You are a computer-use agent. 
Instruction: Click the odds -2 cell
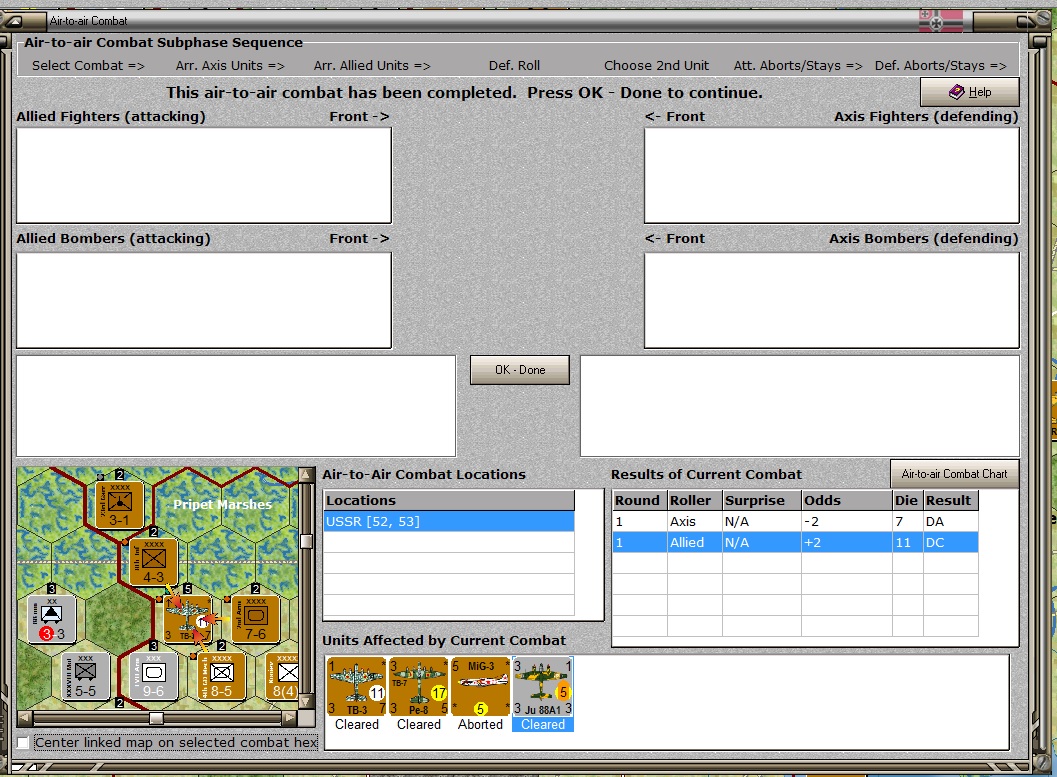coord(847,522)
